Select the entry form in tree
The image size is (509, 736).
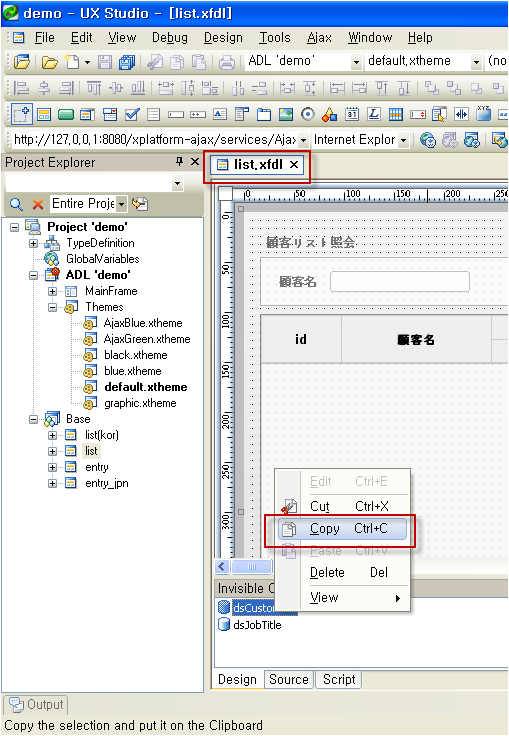96,468
